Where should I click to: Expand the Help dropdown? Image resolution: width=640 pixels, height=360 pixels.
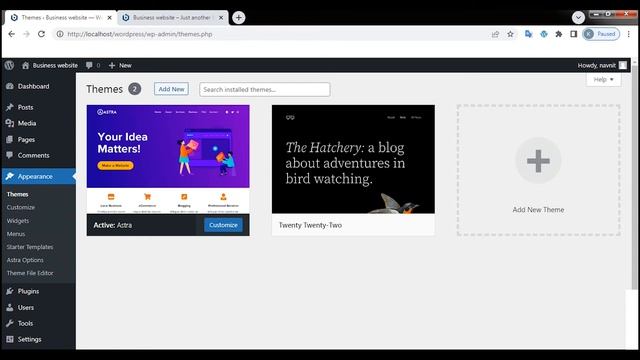coord(604,80)
